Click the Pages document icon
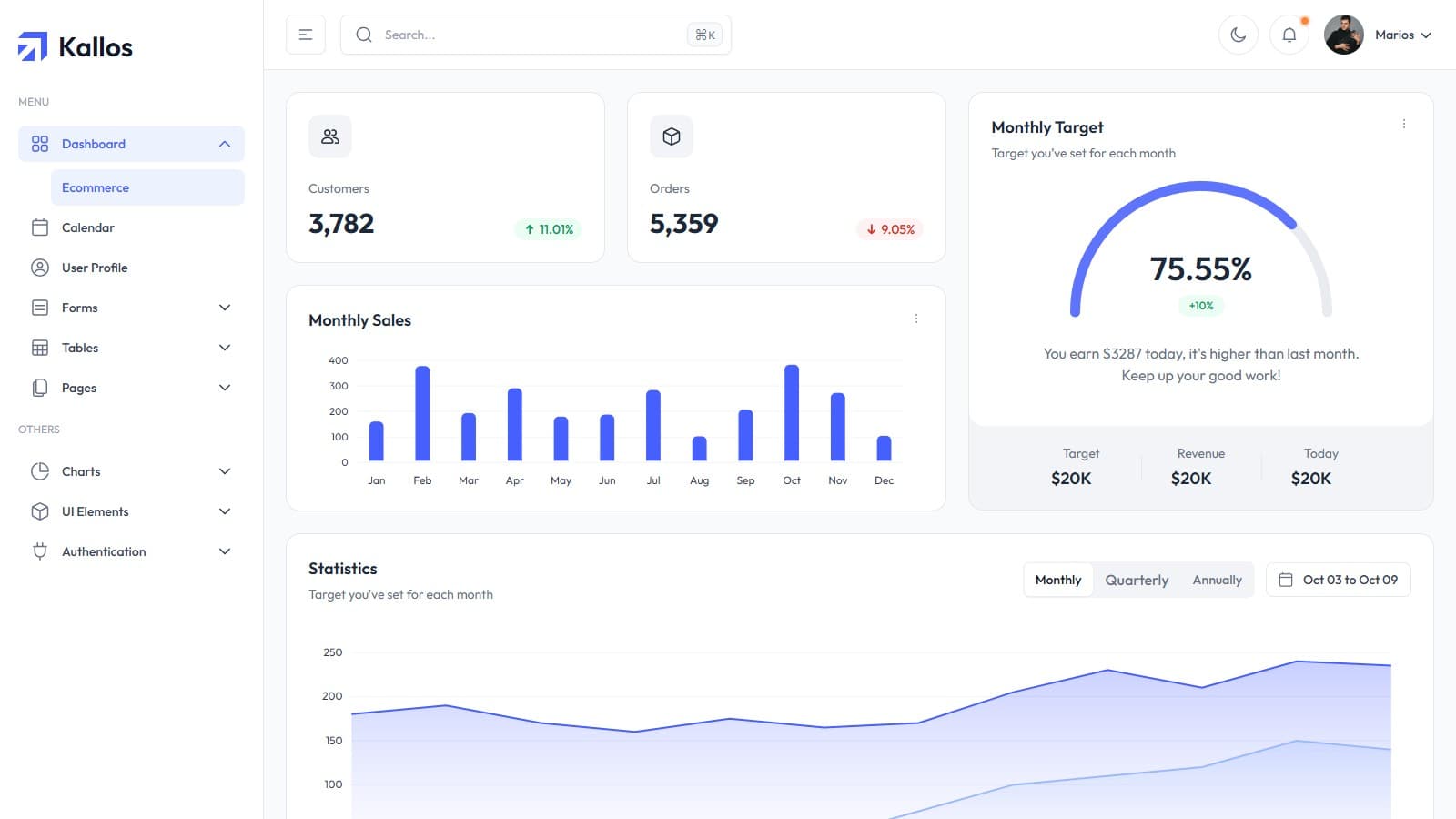Viewport: 1456px width, 819px height. point(40,388)
